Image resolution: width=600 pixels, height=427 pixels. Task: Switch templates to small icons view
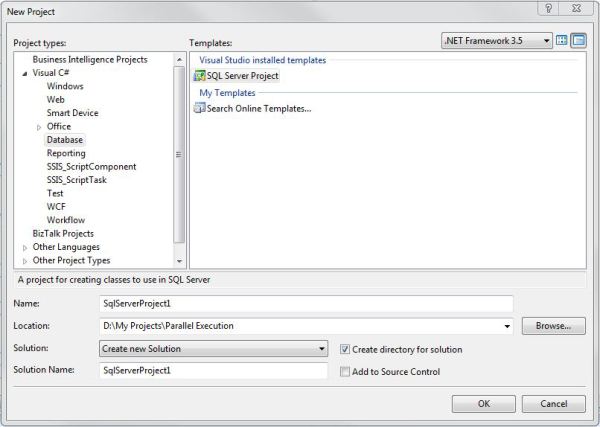point(578,40)
